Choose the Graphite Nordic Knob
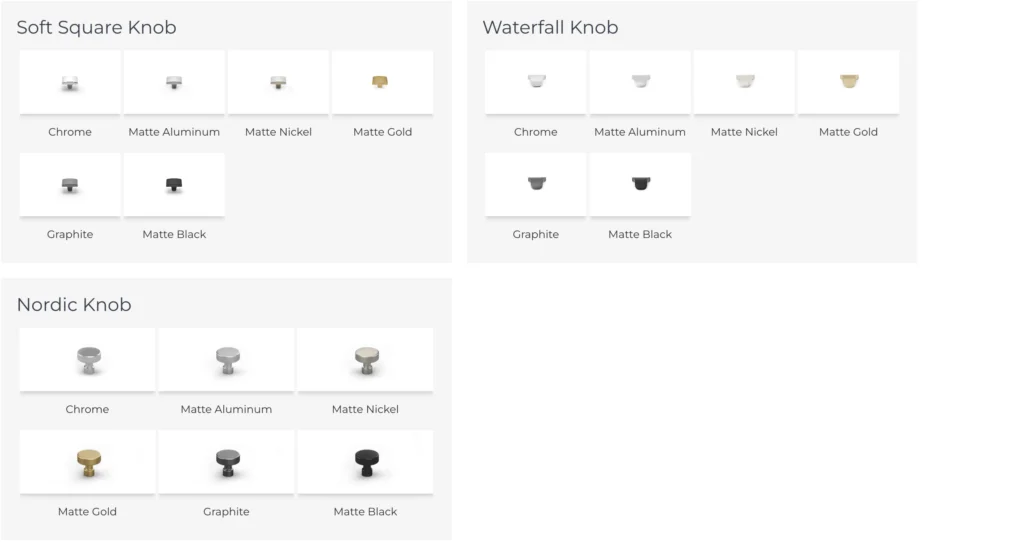The height and width of the screenshot is (544, 1024). [226, 462]
